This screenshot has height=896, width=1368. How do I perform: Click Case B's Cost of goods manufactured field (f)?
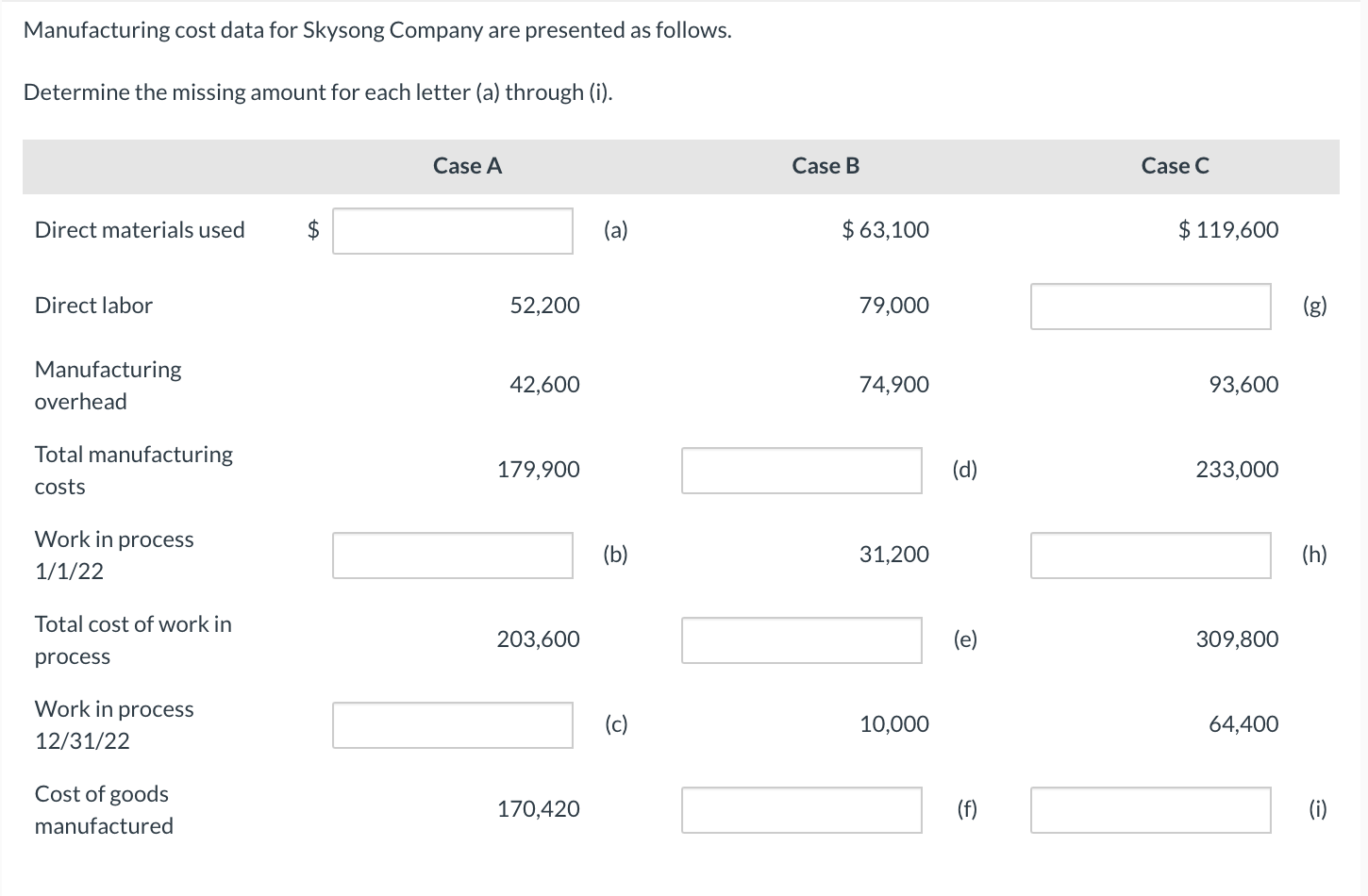(x=801, y=810)
